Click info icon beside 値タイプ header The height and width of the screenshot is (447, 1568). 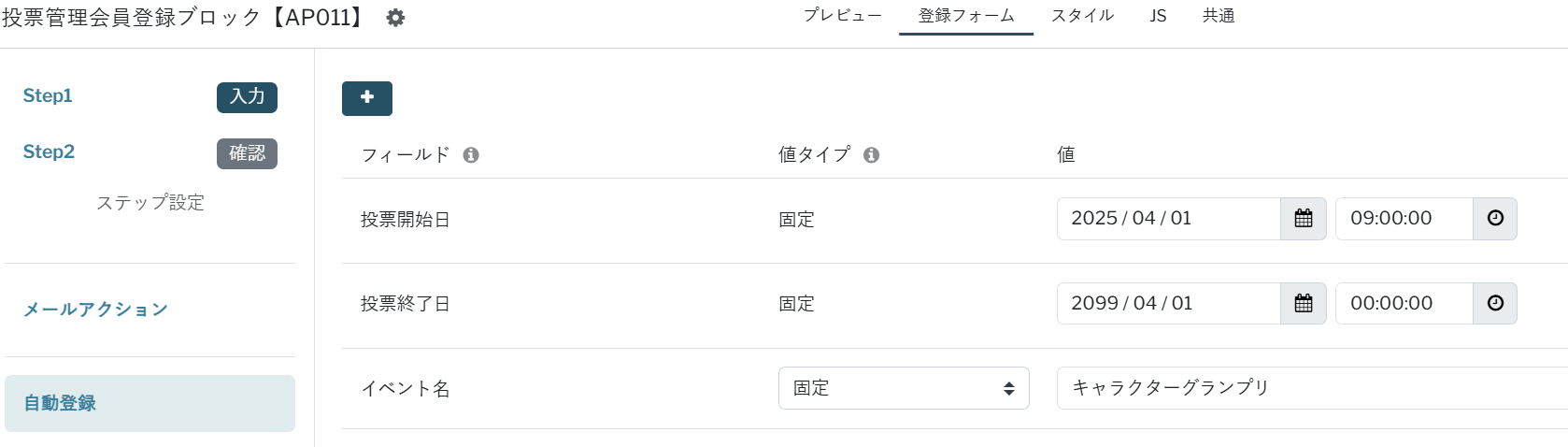coord(871,155)
